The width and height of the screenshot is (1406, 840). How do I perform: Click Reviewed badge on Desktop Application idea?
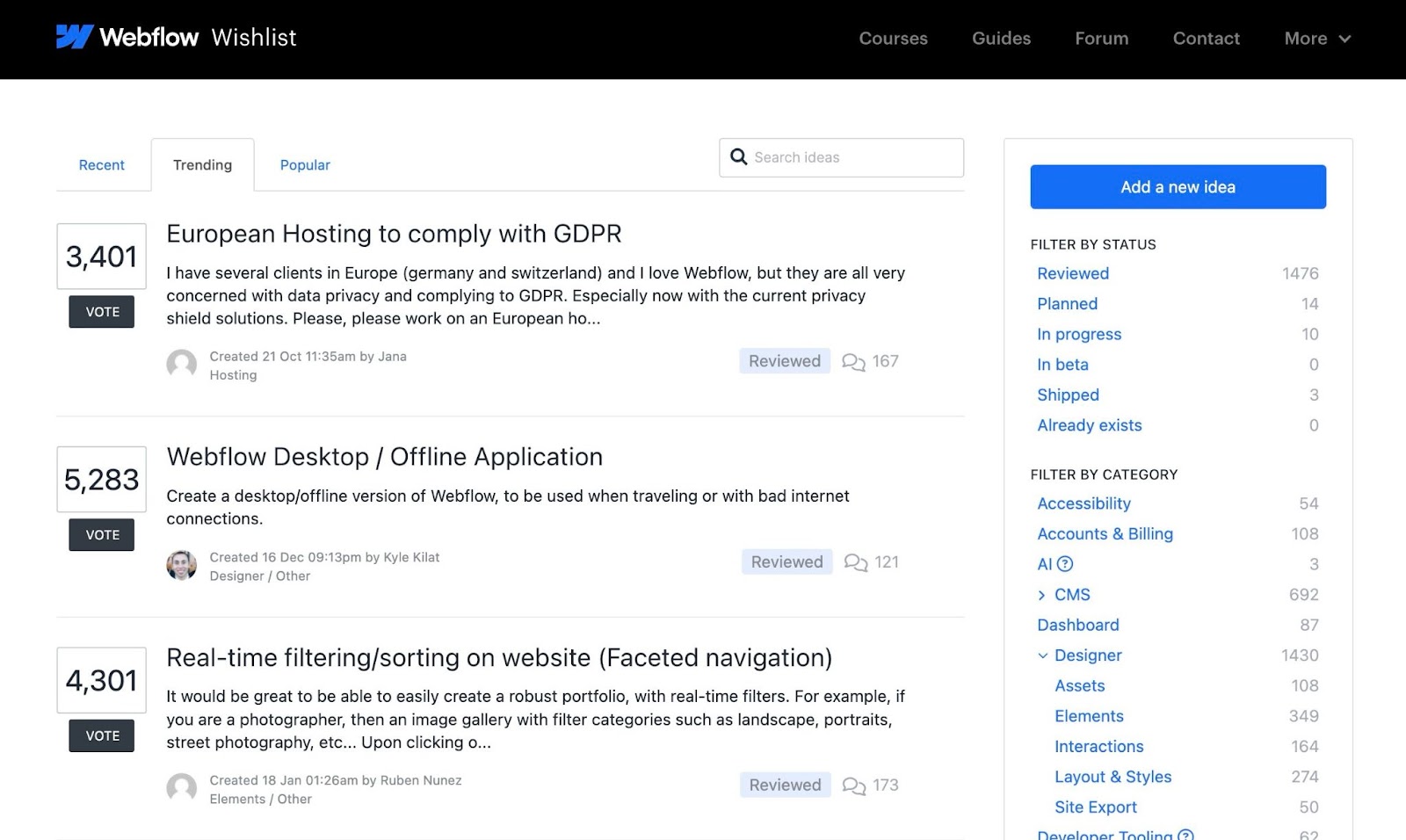[x=787, y=562]
